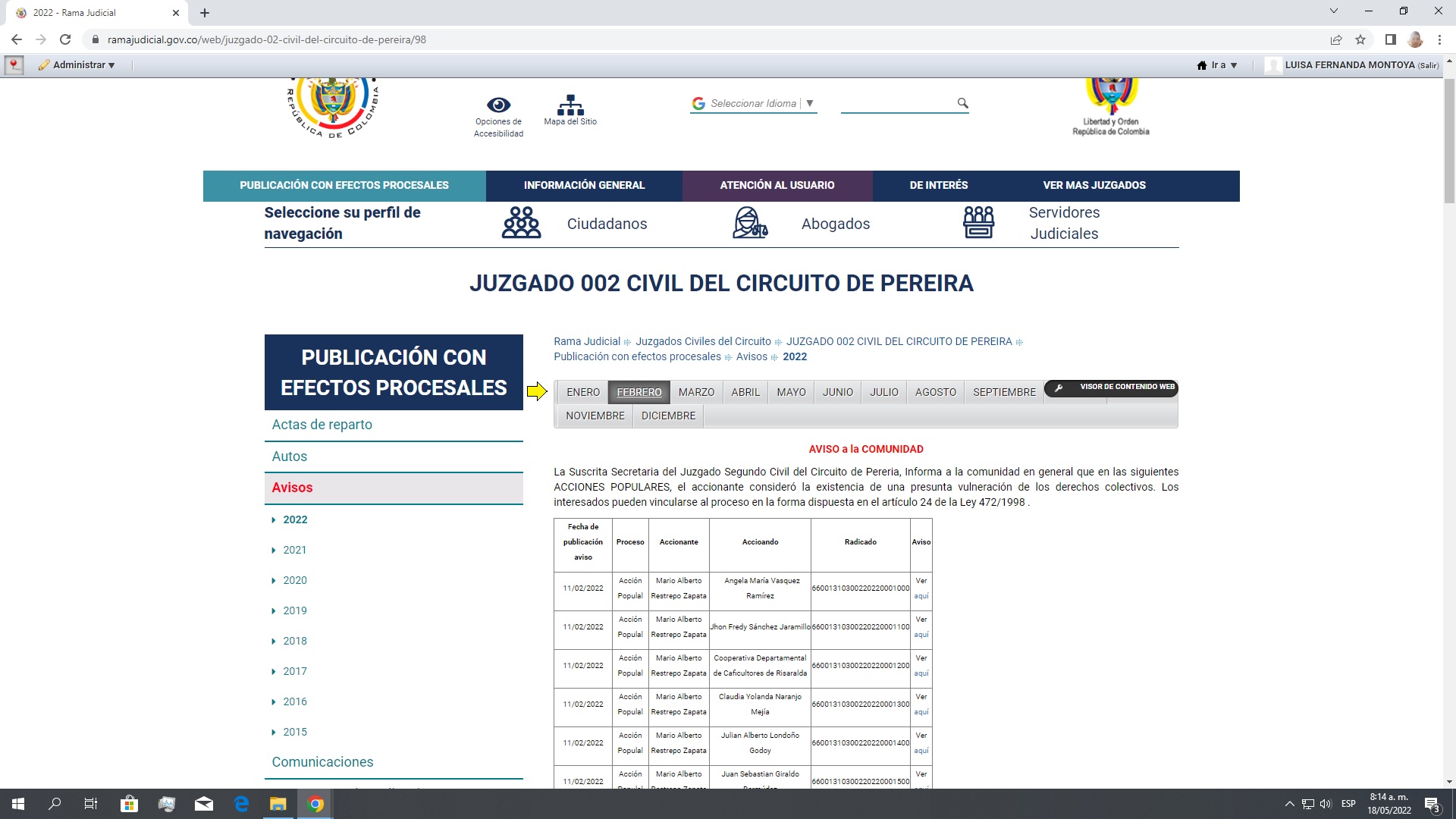1456x819 pixels.
Task: Open aquí link for Jhon Fredy Sánchez row
Action: coord(921,635)
